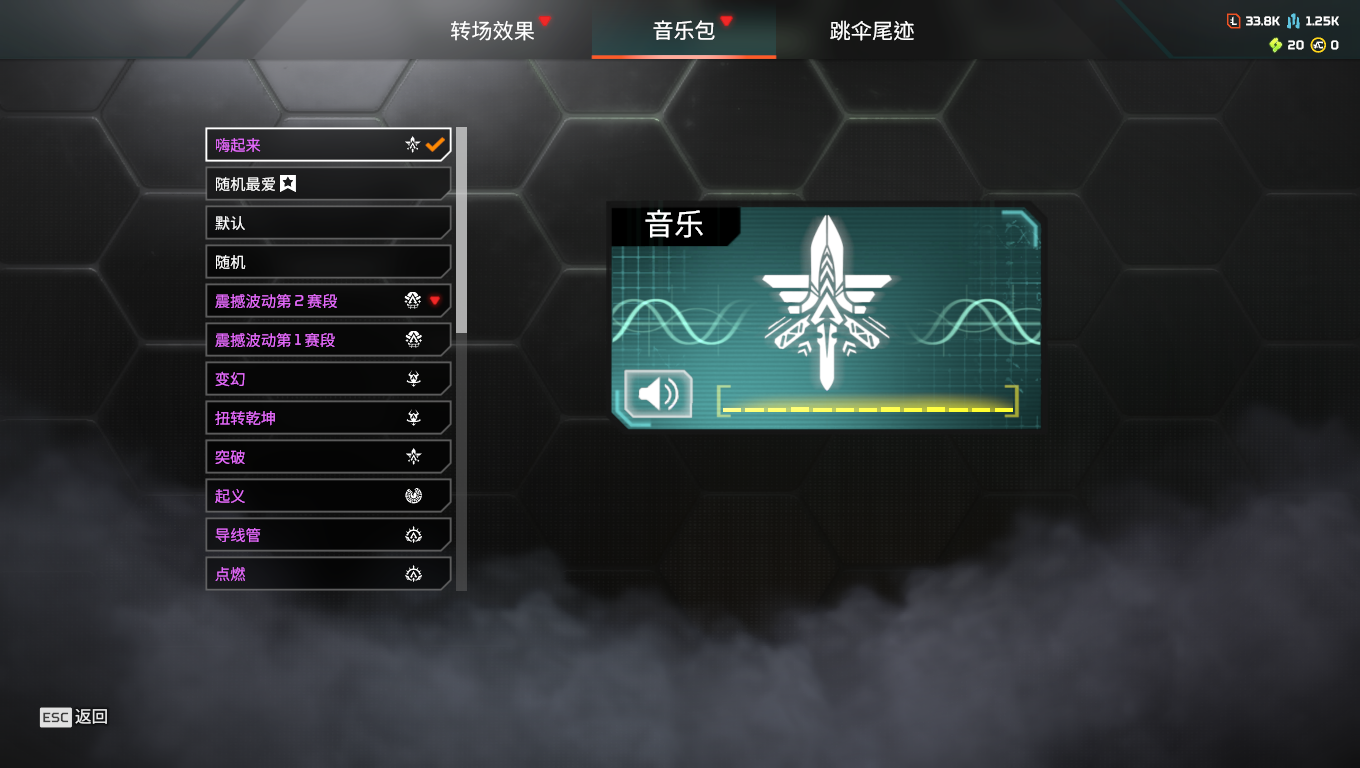1360x768 pixels.
Task: Choose the 变幻 music pack
Action: click(328, 379)
